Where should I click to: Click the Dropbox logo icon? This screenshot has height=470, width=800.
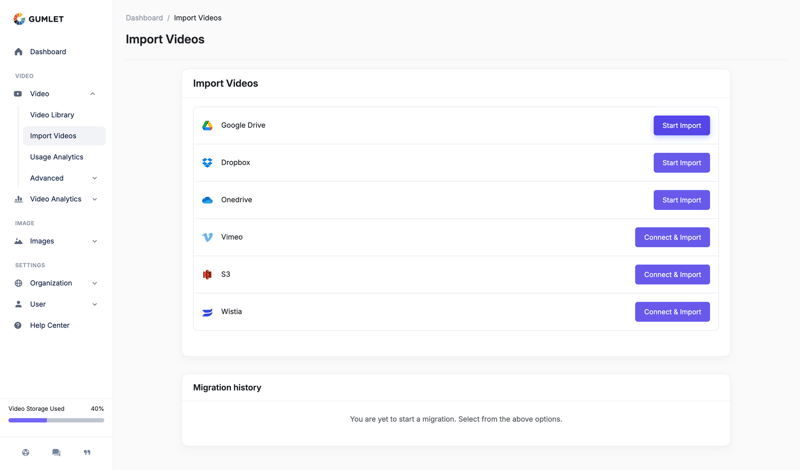tap(207, 163)
